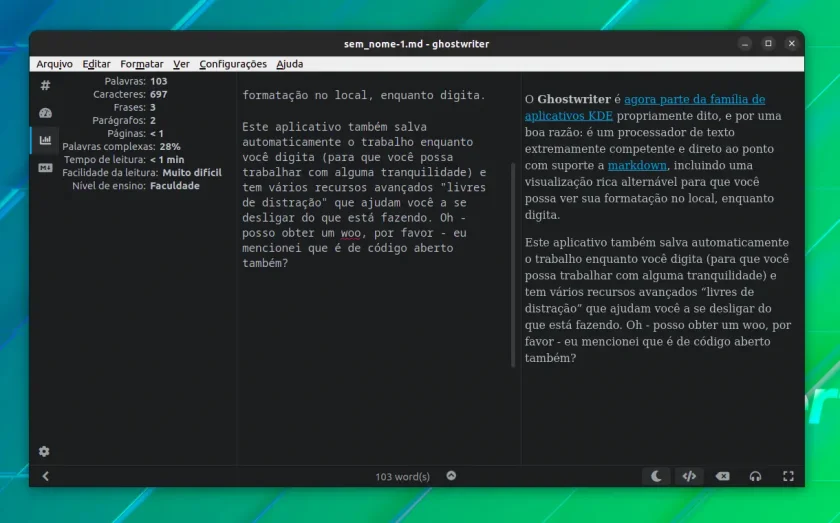Follow the markdown link in preview
This screenshot has width=840, height=523.
637,165
